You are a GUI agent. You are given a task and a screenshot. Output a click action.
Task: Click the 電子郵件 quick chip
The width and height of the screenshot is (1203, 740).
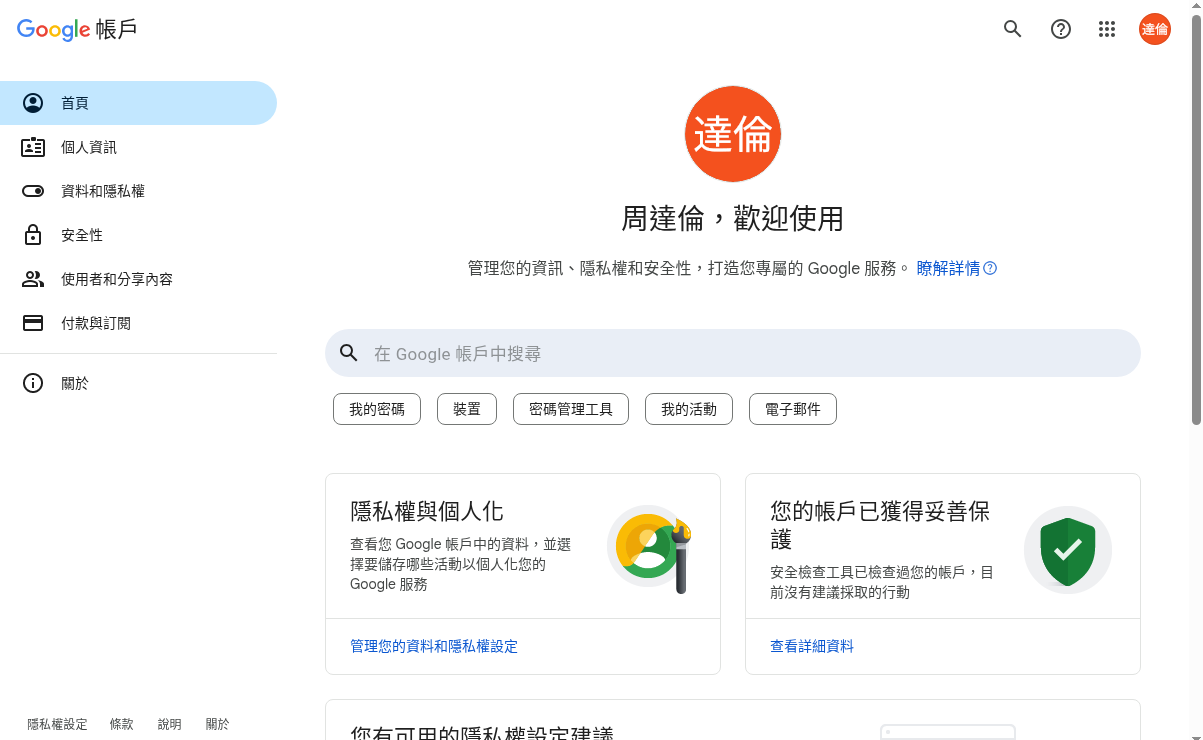(x=793, y=409)
